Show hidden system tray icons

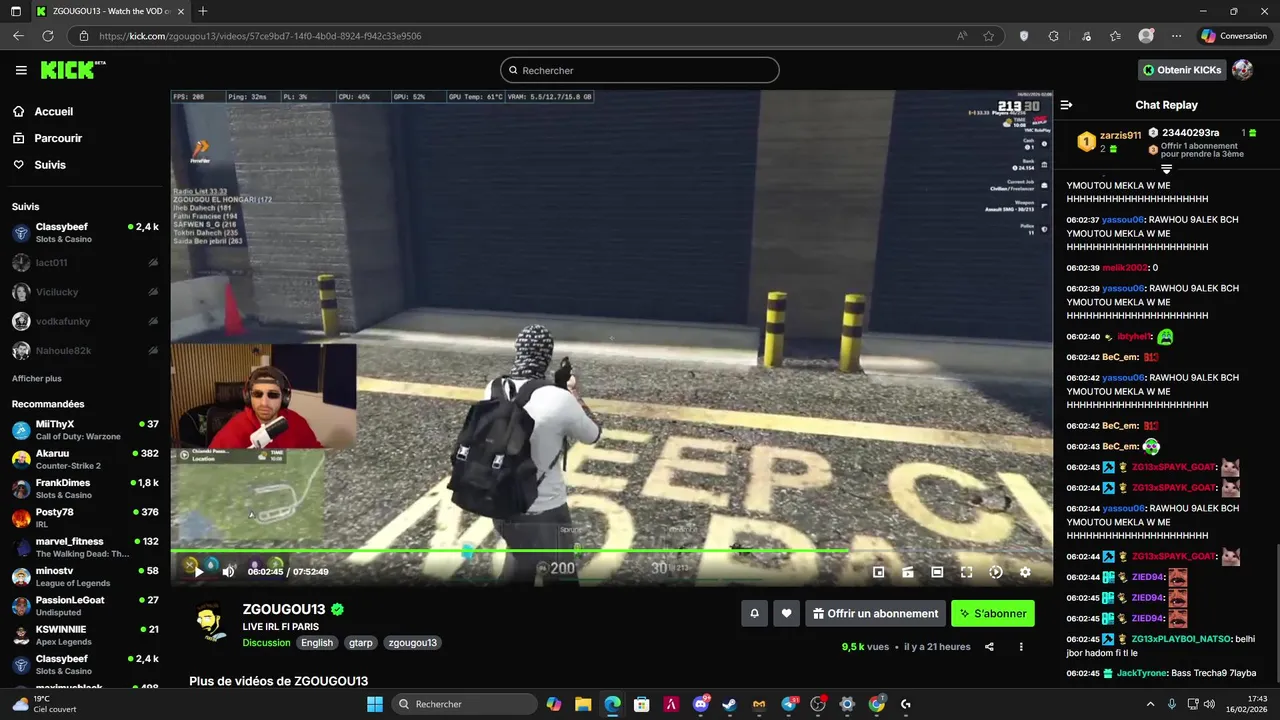[x=1150, y=704]
